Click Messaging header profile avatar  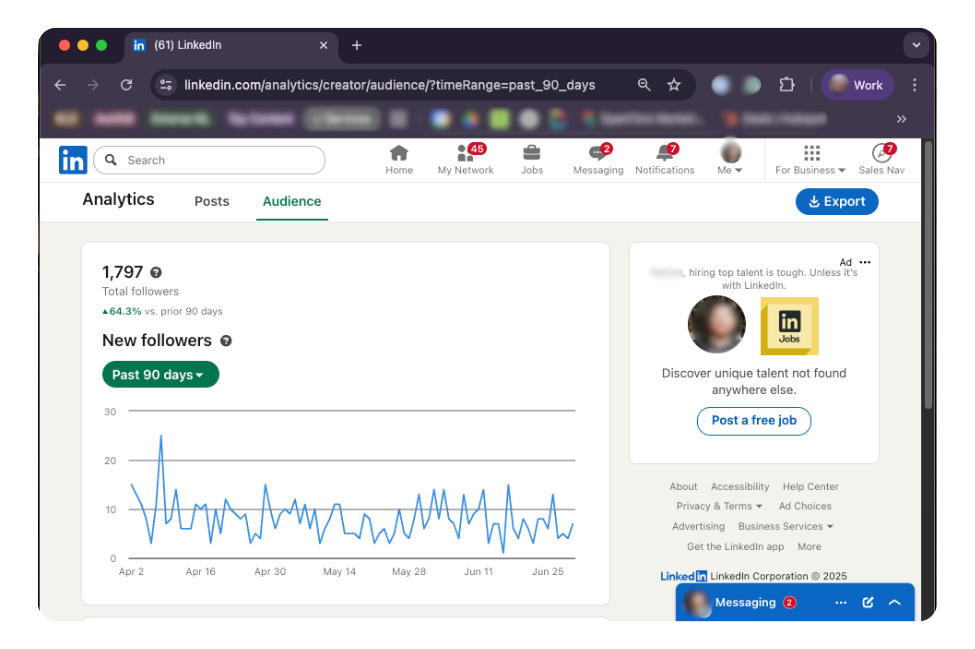pos(696,603)
